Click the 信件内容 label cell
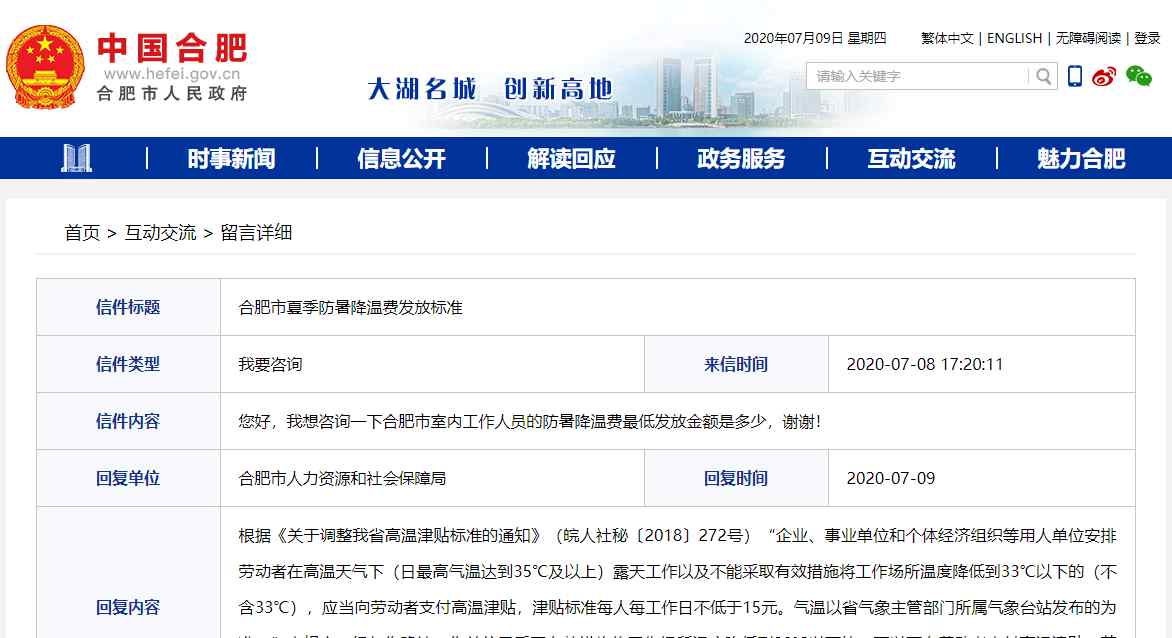The image size is (1172, 638). point(129,421)
